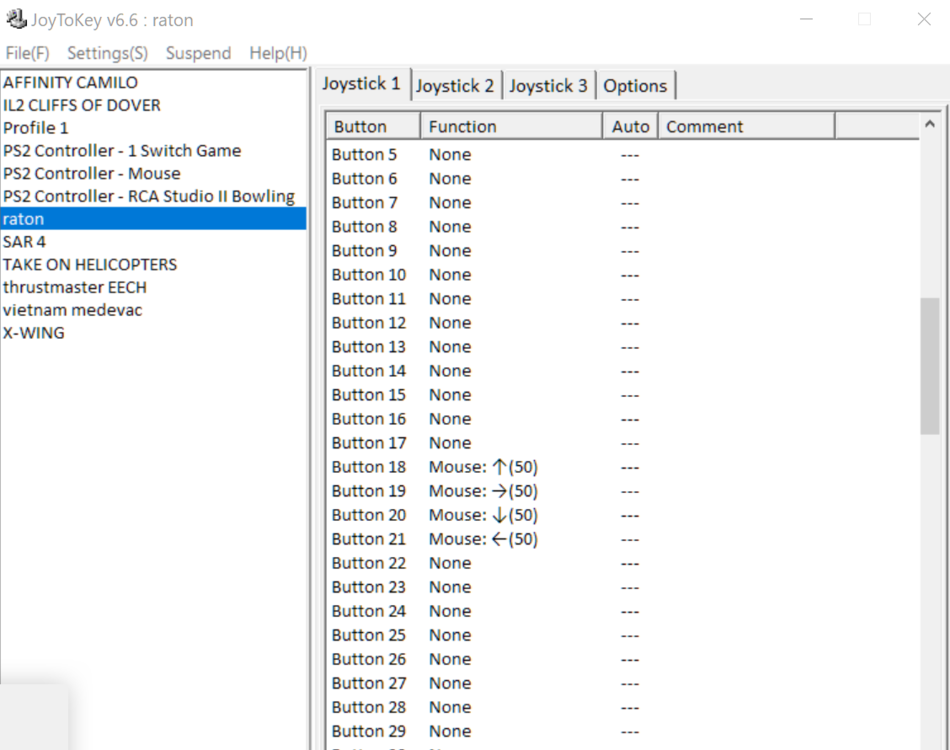The height and width of the screenshot is (750, 950).
Task: Open the File(F) menu
Action: click(x=27, y=53)
